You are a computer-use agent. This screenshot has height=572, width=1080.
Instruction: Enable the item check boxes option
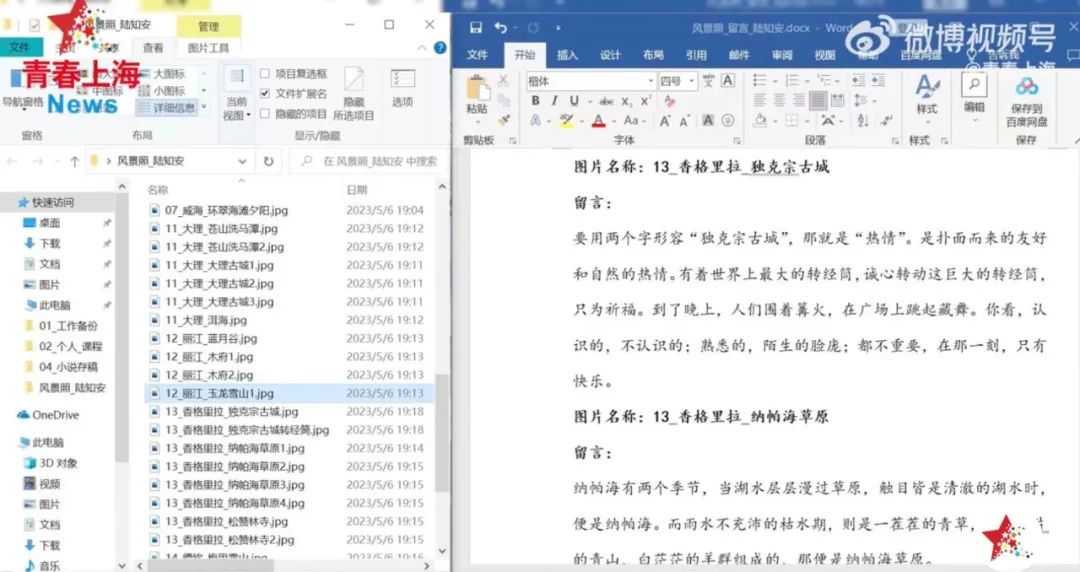click(x=265, y=74)
